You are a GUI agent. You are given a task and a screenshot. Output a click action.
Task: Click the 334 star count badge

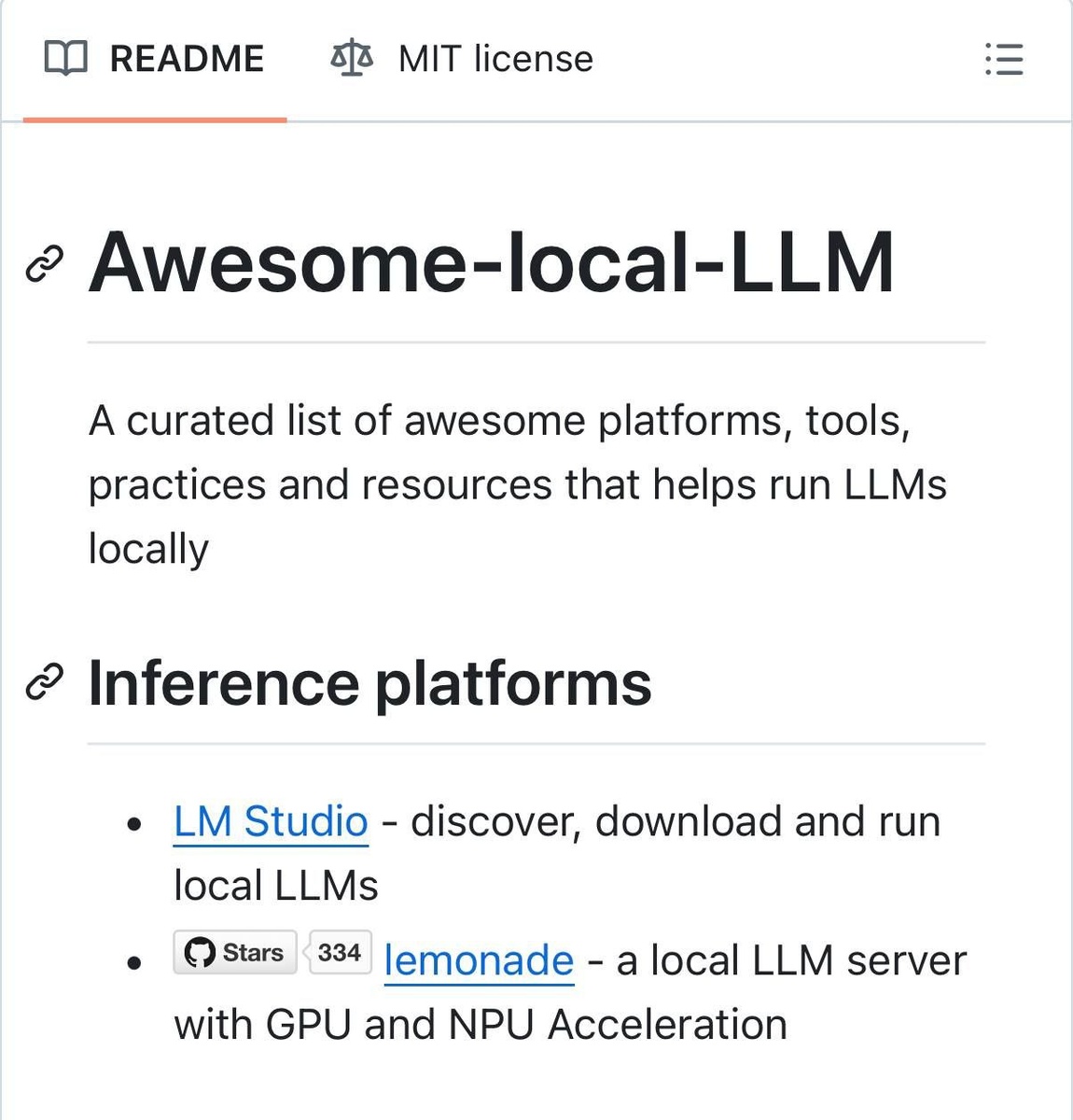tap(339, 952)
